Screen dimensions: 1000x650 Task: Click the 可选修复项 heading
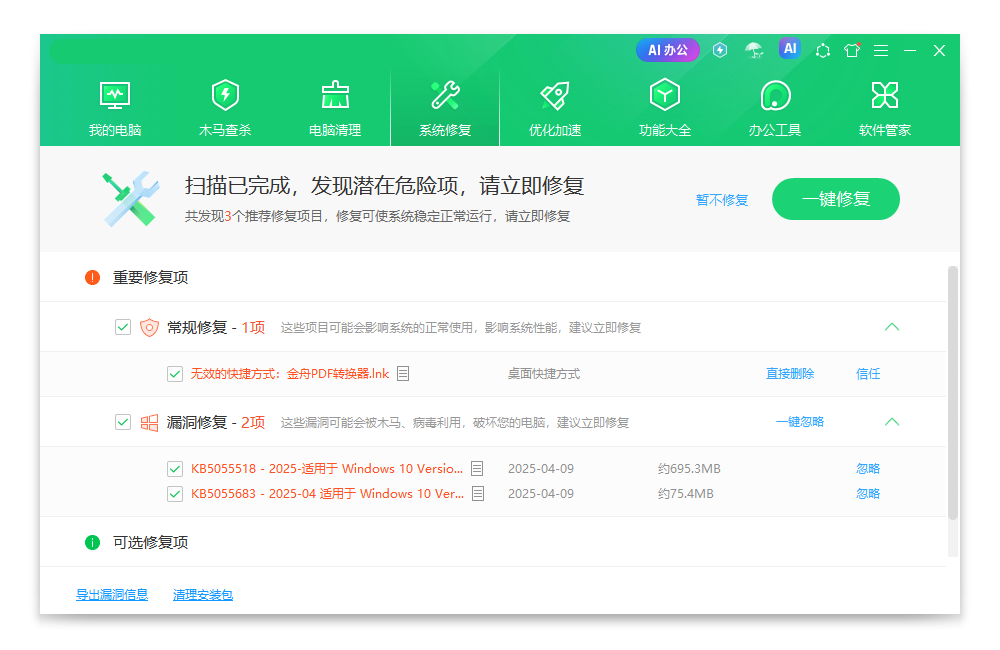[x=151, y=542]
